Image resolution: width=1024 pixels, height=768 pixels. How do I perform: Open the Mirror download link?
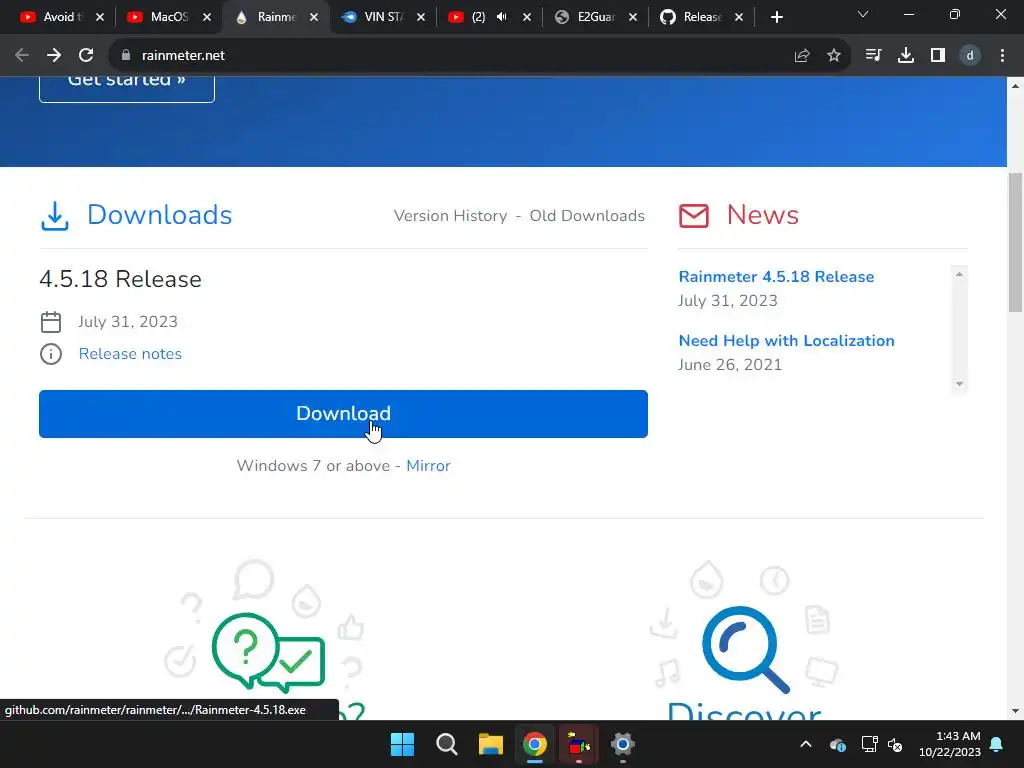pyautogui.click(x=428, y=466)
